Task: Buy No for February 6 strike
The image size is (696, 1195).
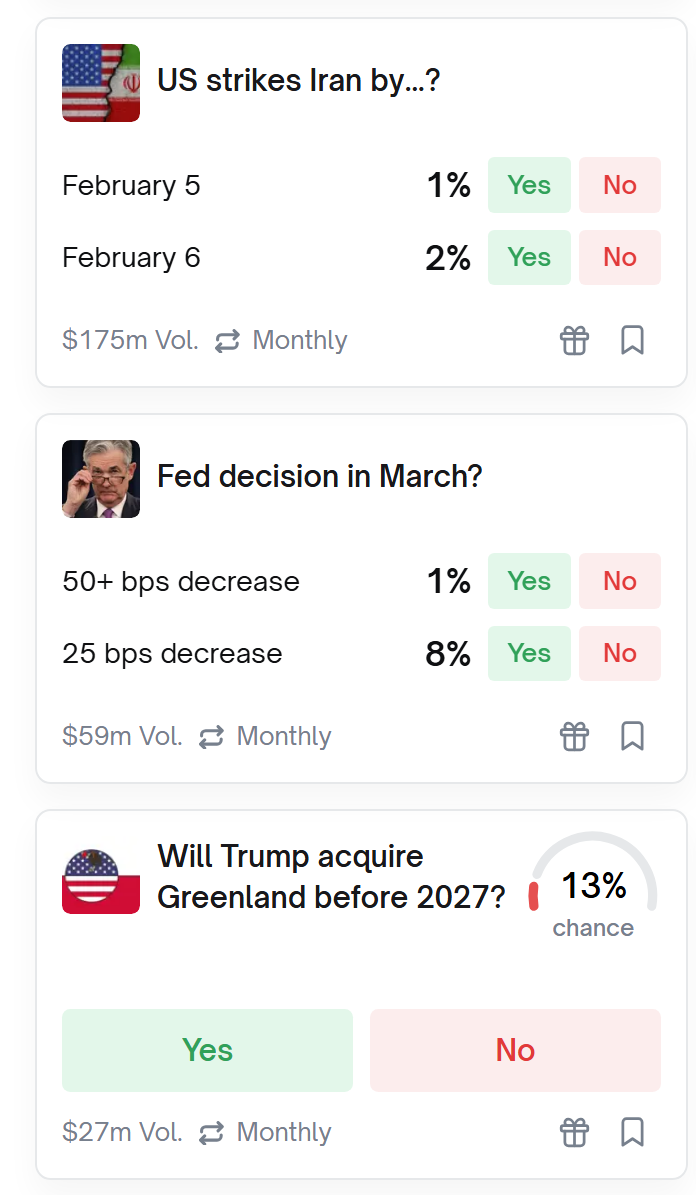Action: click(x=620, y=257)
